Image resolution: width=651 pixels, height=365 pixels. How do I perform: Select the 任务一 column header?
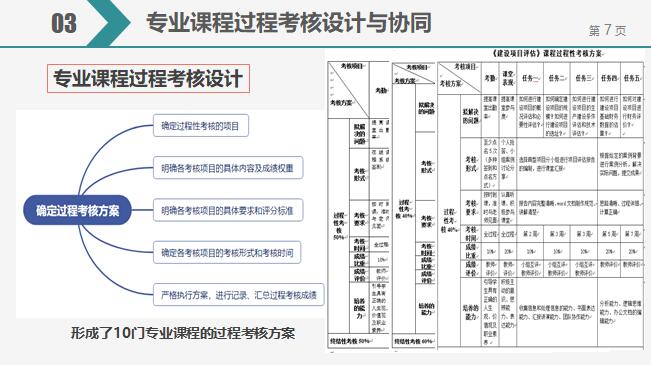click(530, 78)
